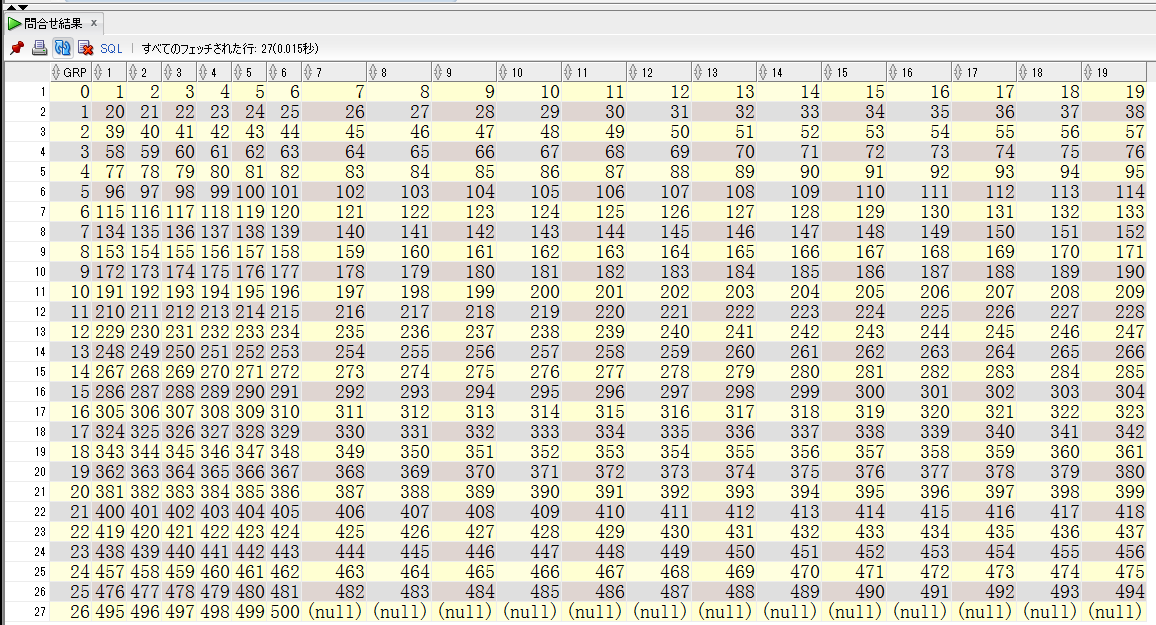Click the SQL link in toolbar
The width and height of the screenshot is (1156, 625).
tap(111, 47)
